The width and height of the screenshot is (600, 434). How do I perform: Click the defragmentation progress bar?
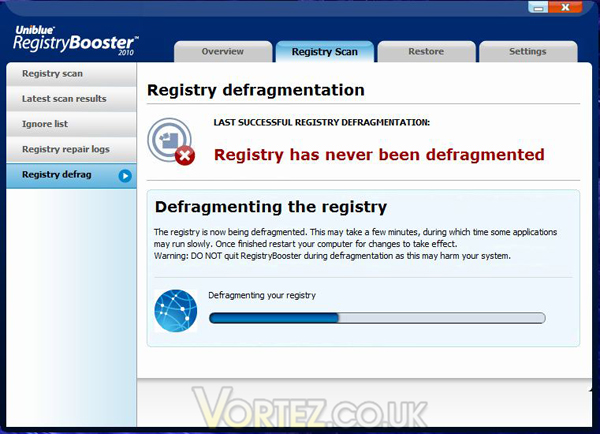[x=377, y=318]
